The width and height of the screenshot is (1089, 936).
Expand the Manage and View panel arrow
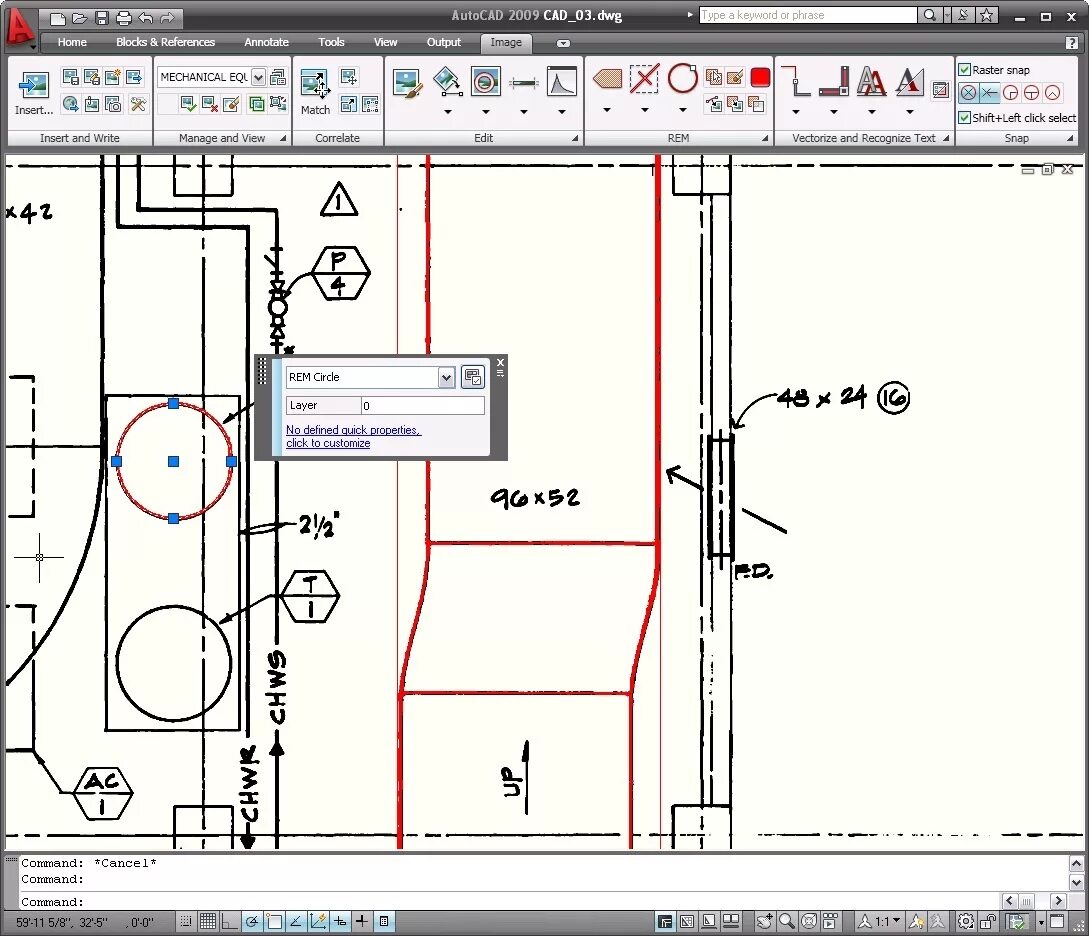[x=283, y=138]
